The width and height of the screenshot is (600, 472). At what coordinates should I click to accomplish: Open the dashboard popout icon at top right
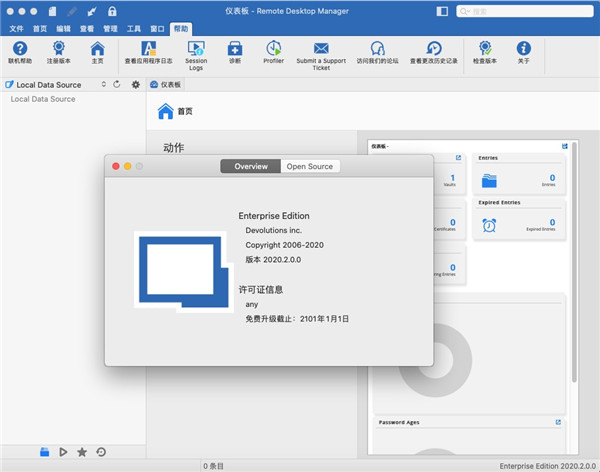[x=564, y=146]
